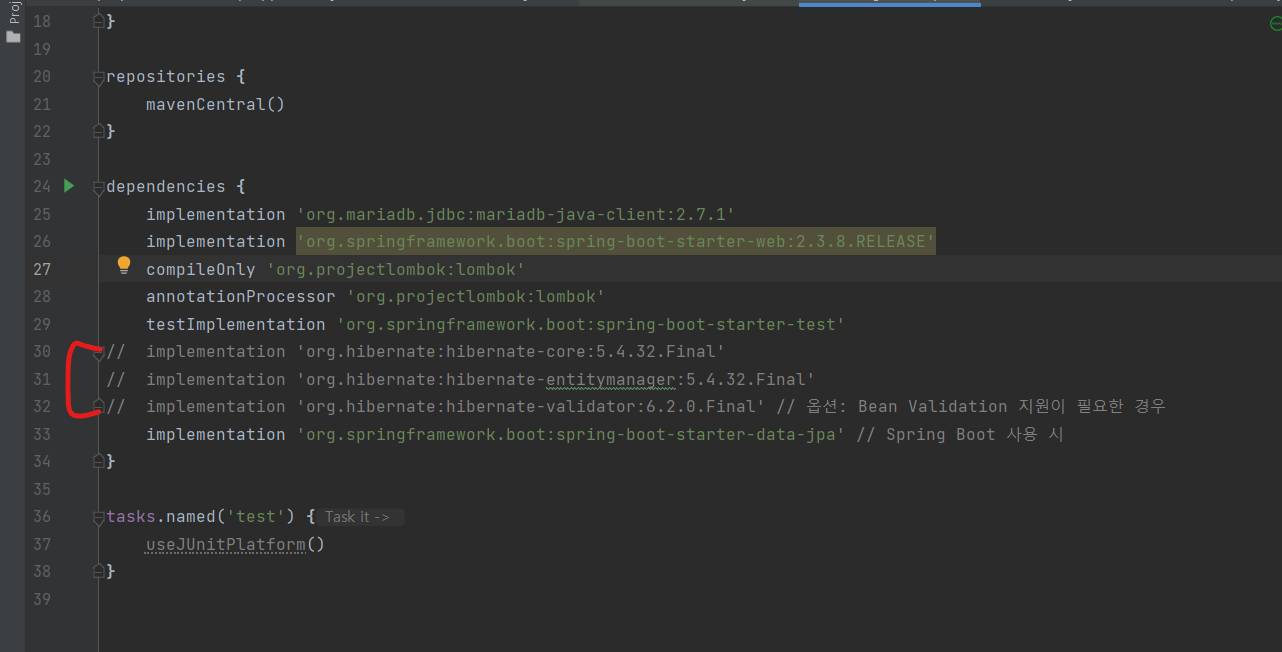
Task: Click the compileOnly lombok string
Action: [396, 269]
